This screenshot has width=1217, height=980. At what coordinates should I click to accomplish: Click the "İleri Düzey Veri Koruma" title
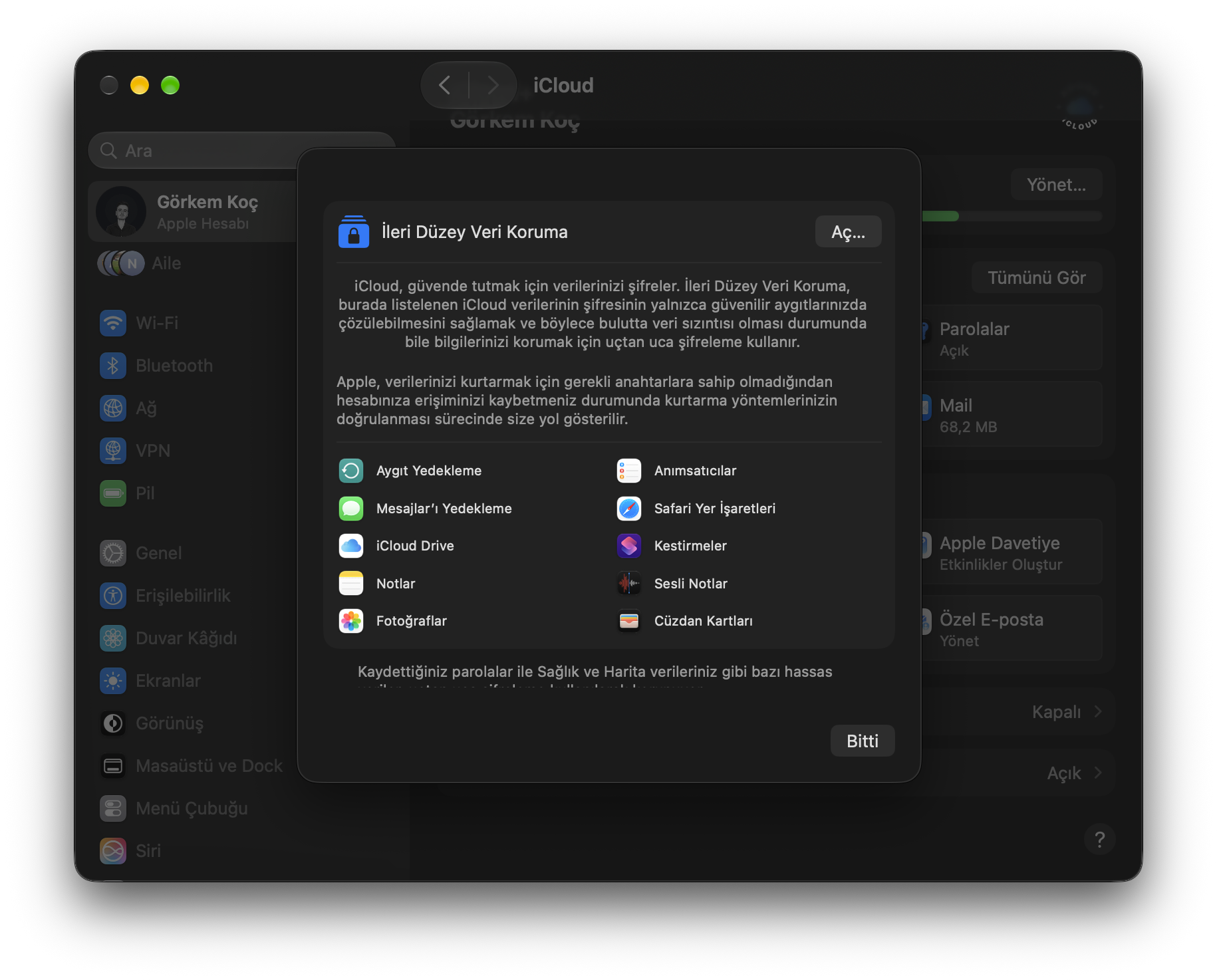pos(475,232)
